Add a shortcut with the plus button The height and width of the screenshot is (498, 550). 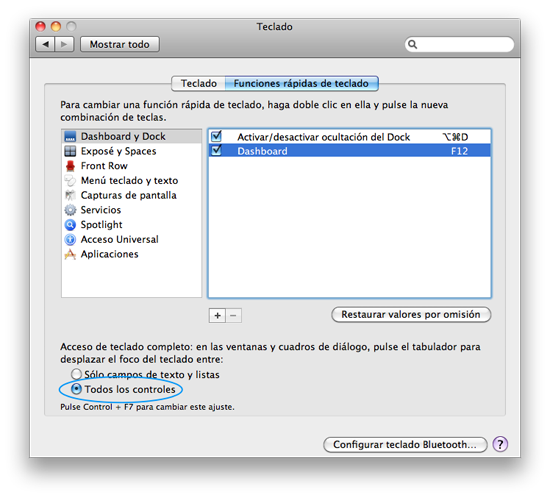point(217,316)
